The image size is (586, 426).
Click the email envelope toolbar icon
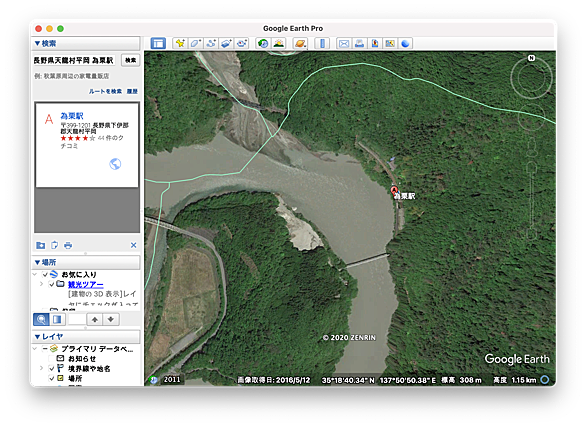point(343,43)
